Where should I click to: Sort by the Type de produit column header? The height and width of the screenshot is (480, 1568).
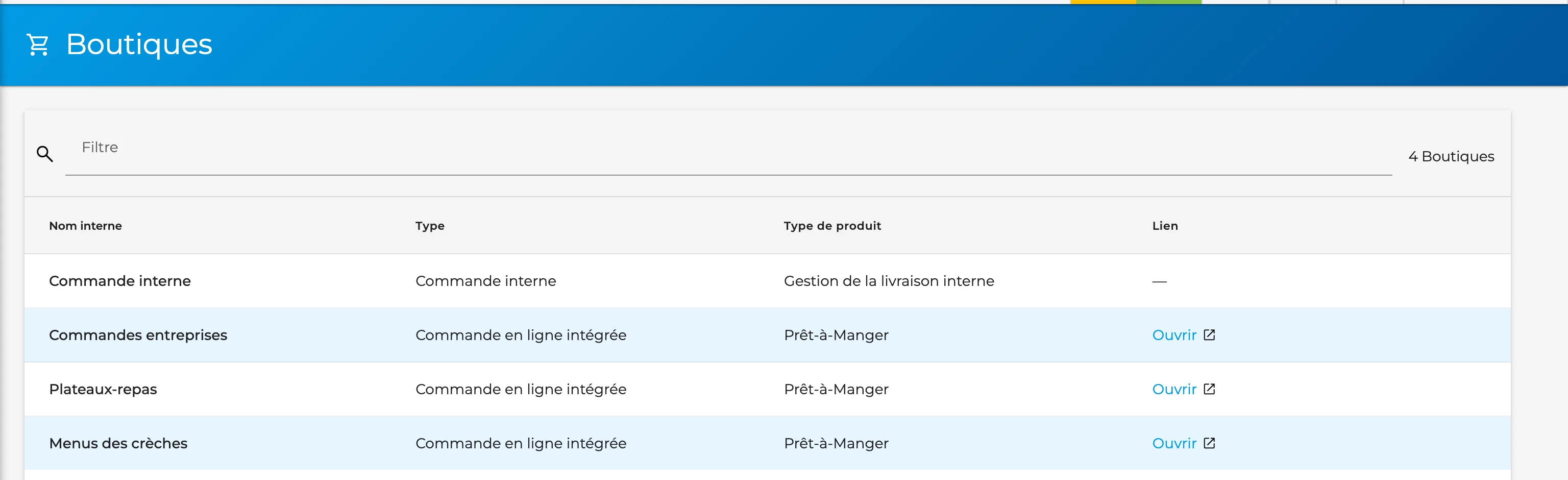coord(832,226)
